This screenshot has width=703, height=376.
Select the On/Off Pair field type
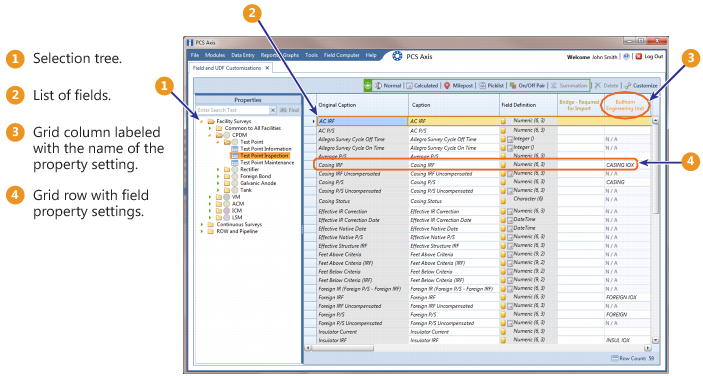click(527, 85)
